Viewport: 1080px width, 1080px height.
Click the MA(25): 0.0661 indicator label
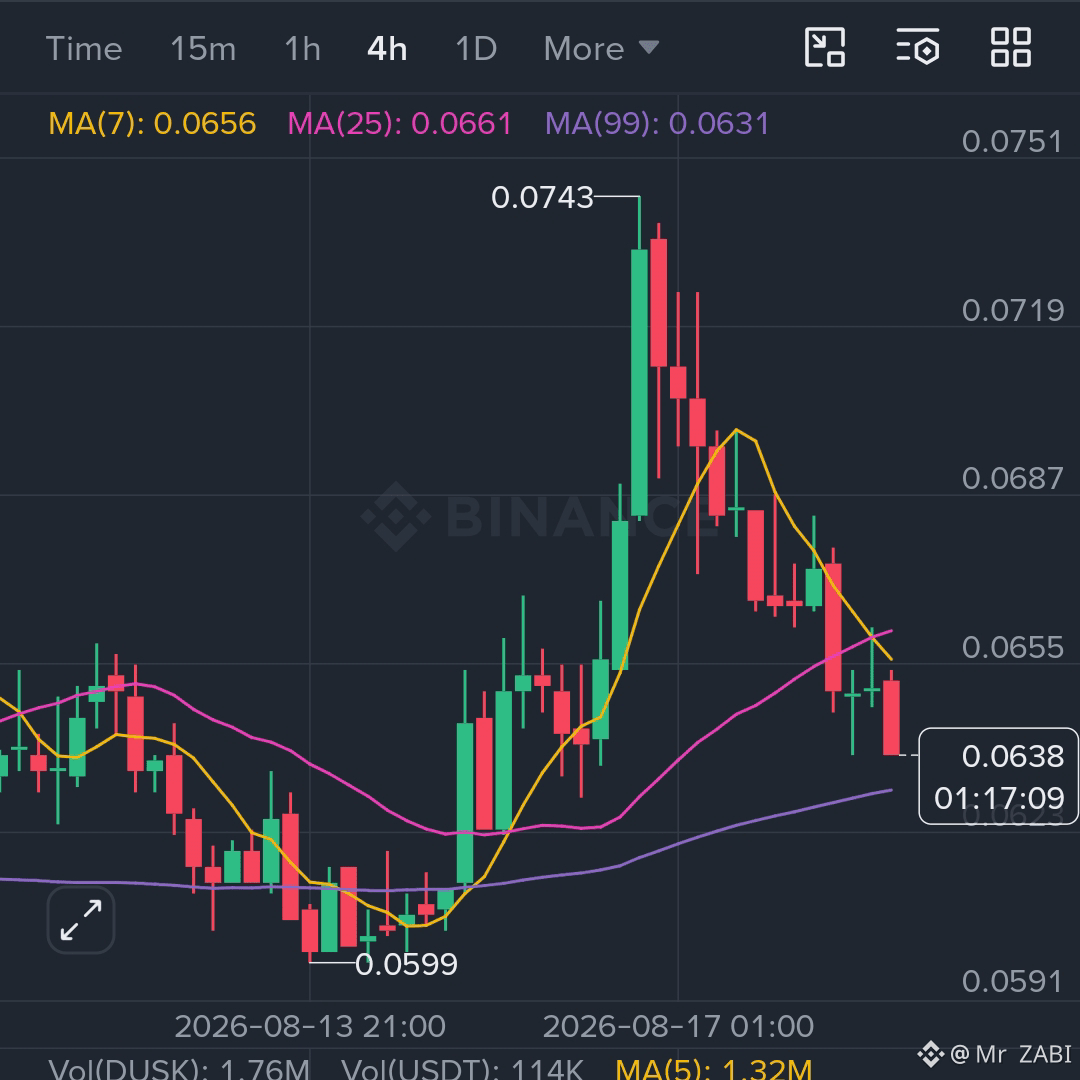399,124
